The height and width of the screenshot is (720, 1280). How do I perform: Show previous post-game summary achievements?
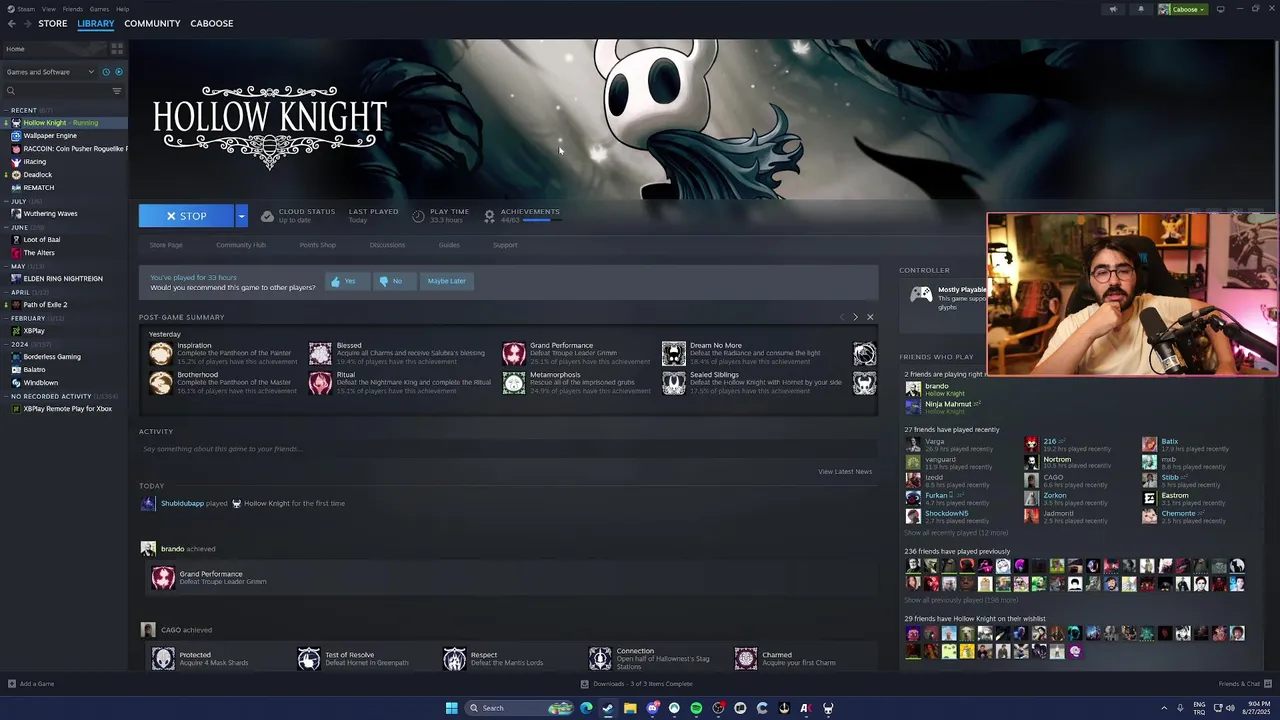coord(842,317)
